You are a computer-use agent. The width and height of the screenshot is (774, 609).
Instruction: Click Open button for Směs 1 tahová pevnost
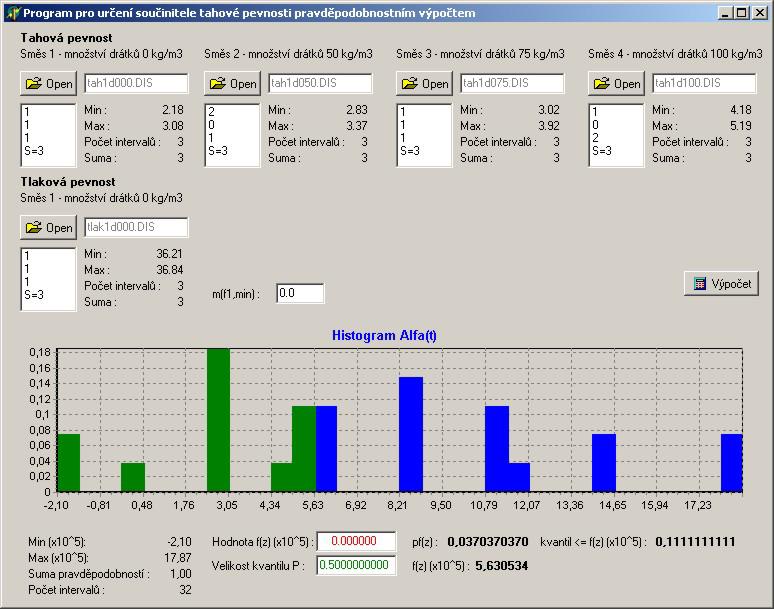[x=48, y=83]
